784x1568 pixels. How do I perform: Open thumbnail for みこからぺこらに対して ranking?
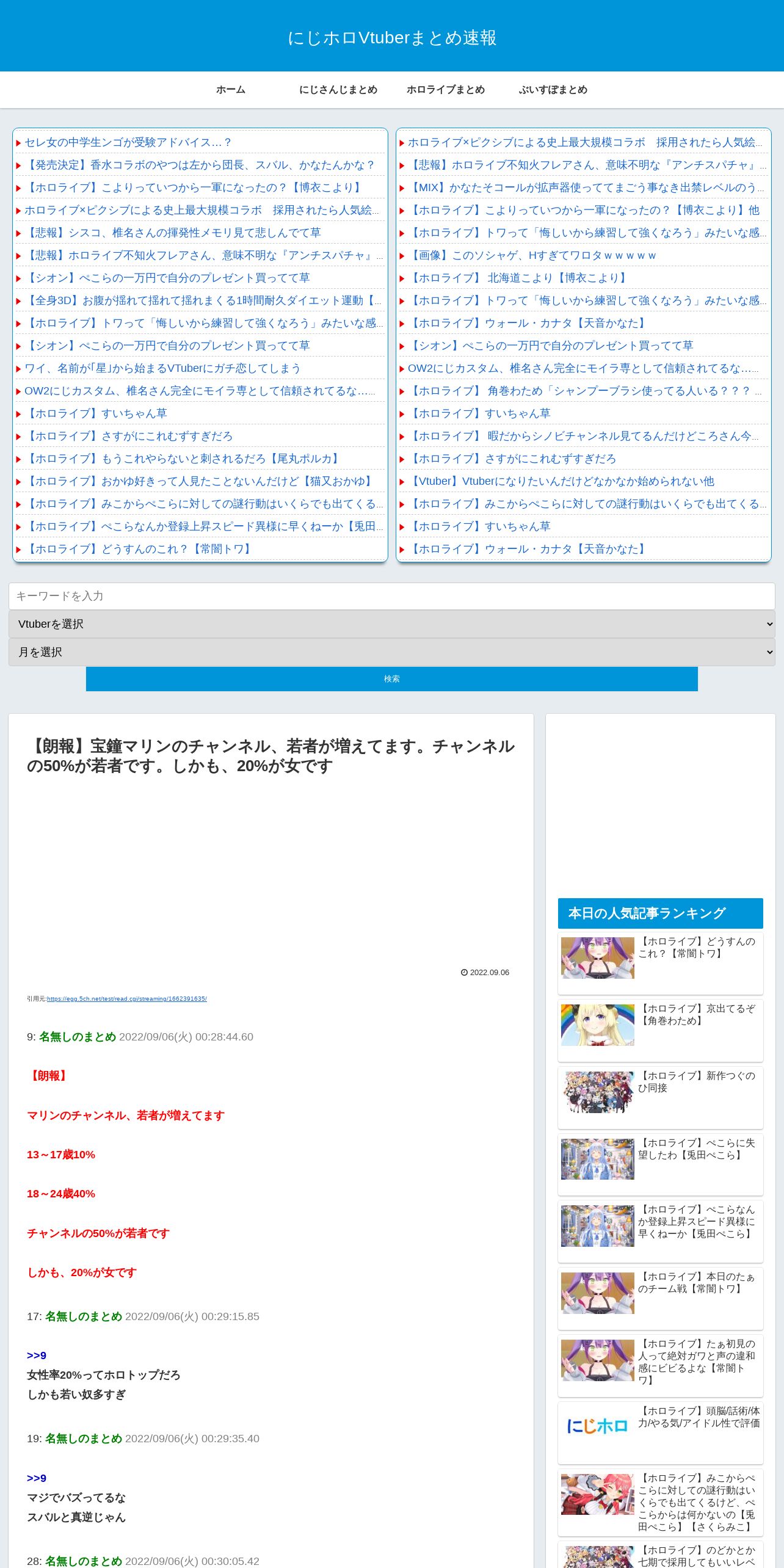coord(598,1494)
